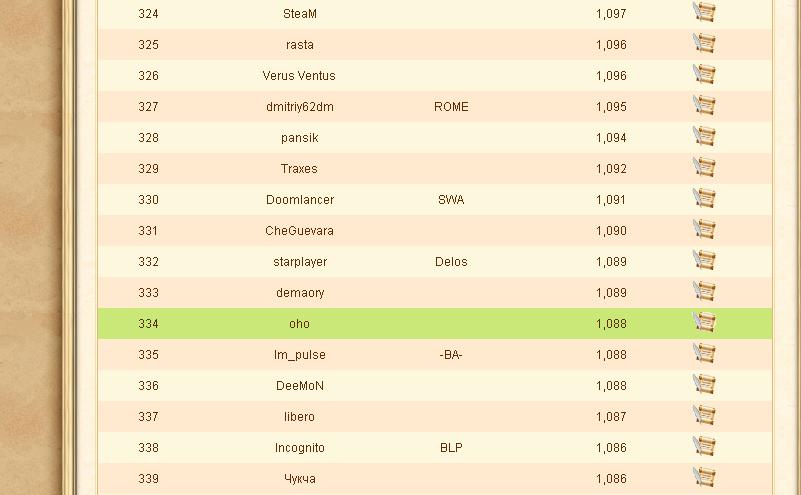This screenshot has width=801, height=495.
Task: Open the scroll icon beside Verus Ventus
Action: [704, 74]
